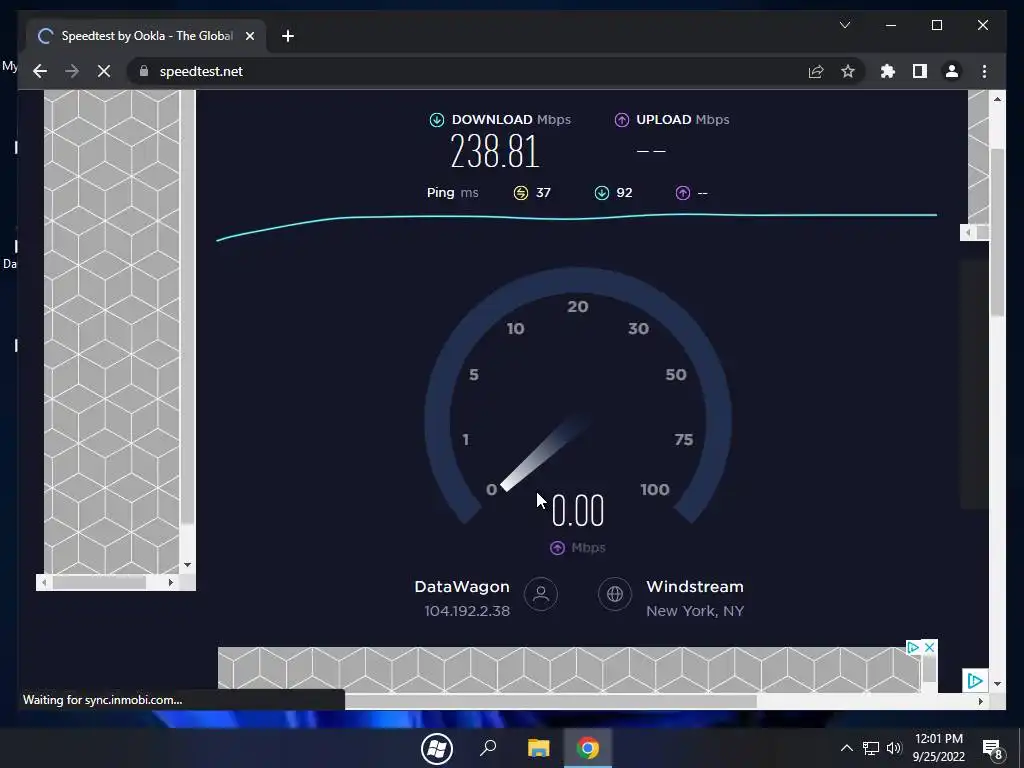Click the New York, NY location text
Viewport: 1024px width, 768px height.
(695, 611)
